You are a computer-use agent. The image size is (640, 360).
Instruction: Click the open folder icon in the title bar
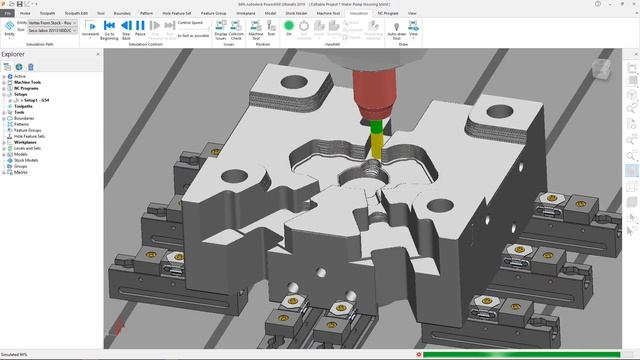11,4
